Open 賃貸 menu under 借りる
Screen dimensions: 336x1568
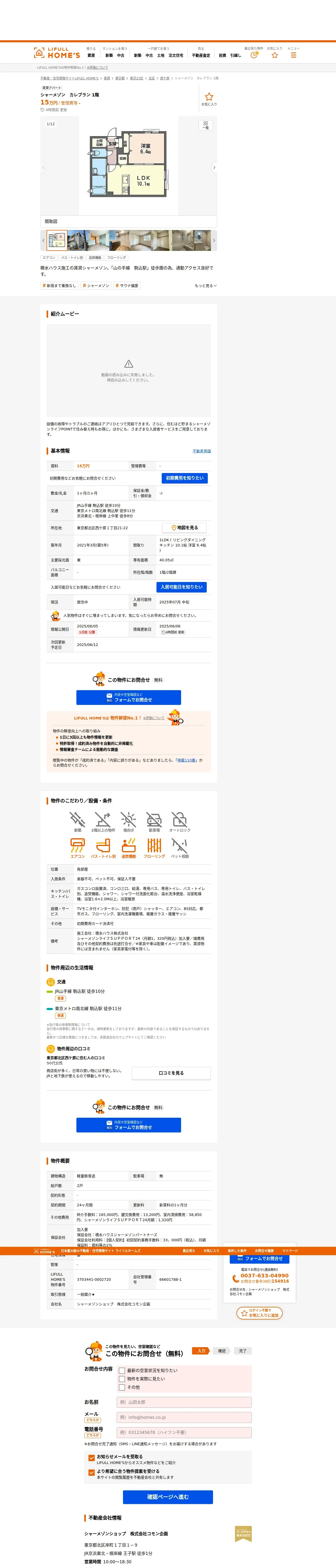point(91,55)
